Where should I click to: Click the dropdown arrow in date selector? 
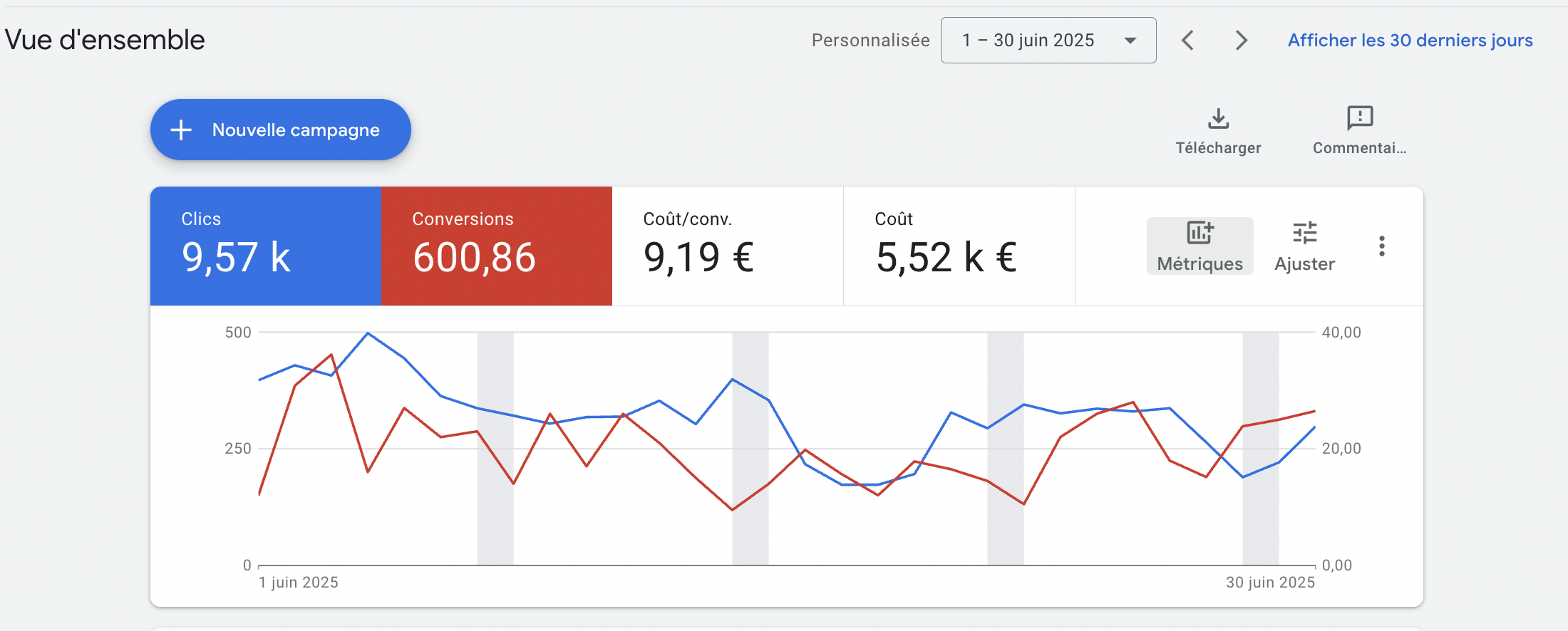1130,41
